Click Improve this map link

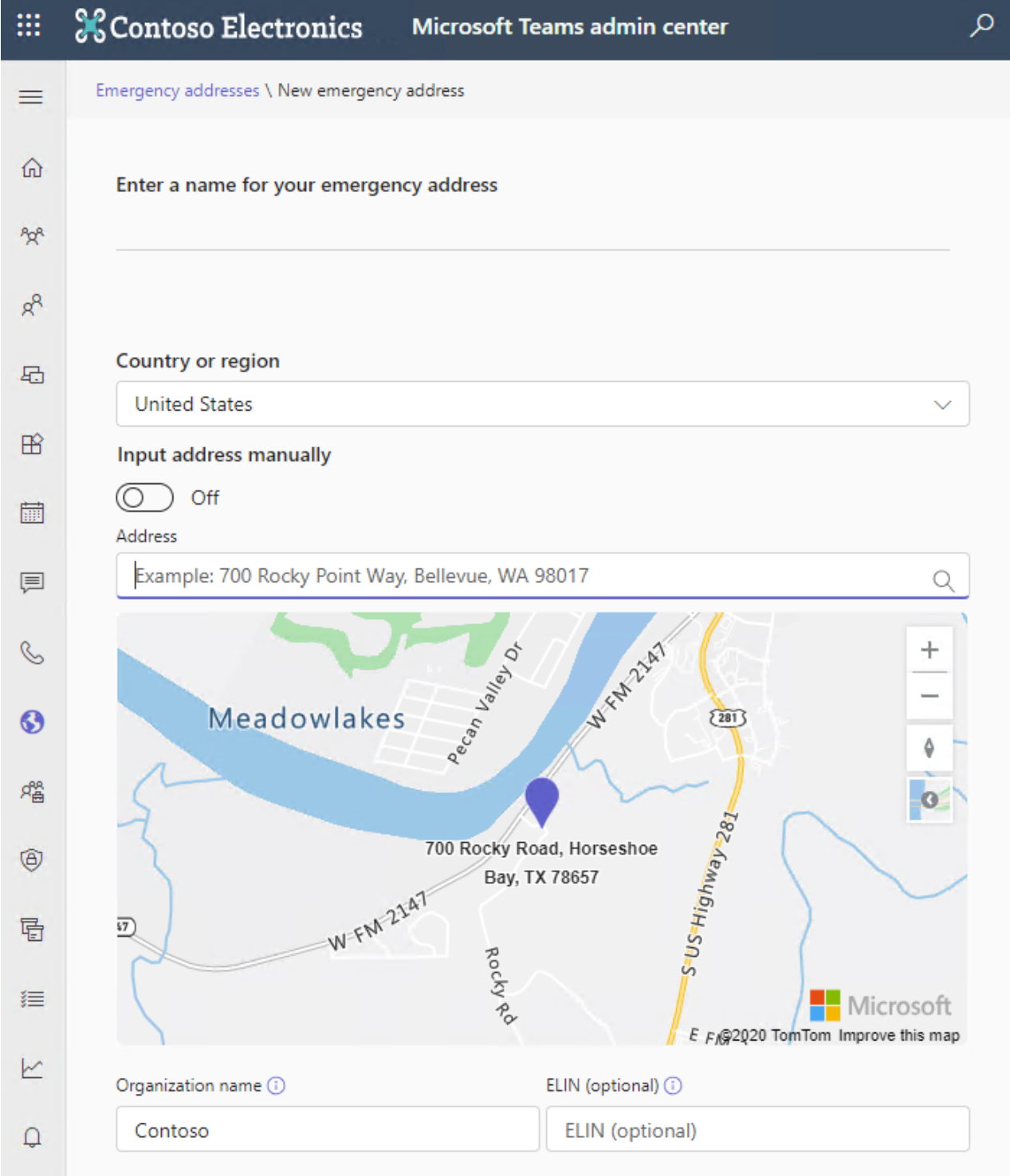coord(898,1035)
